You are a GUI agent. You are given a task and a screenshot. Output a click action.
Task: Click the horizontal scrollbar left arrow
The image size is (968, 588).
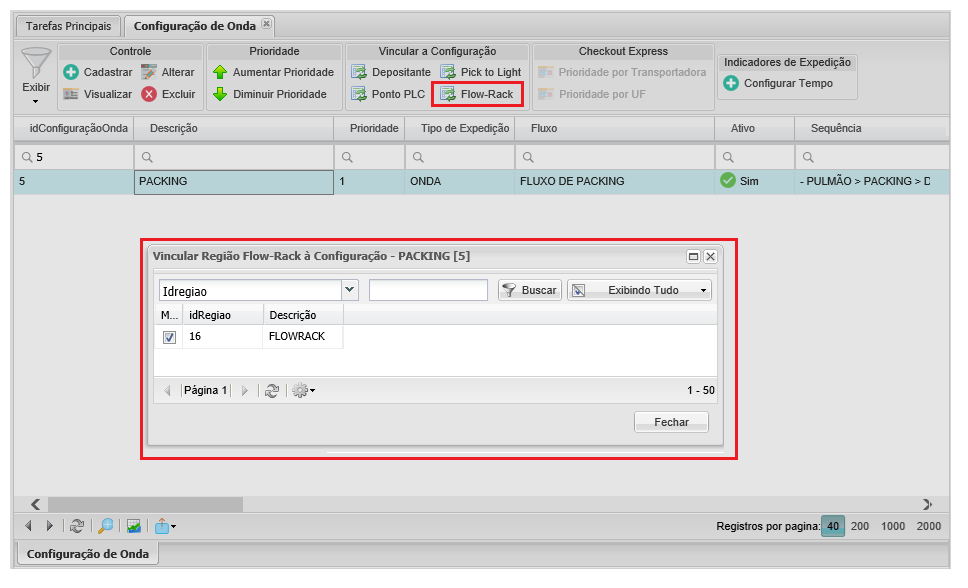[x=35, y=505]
